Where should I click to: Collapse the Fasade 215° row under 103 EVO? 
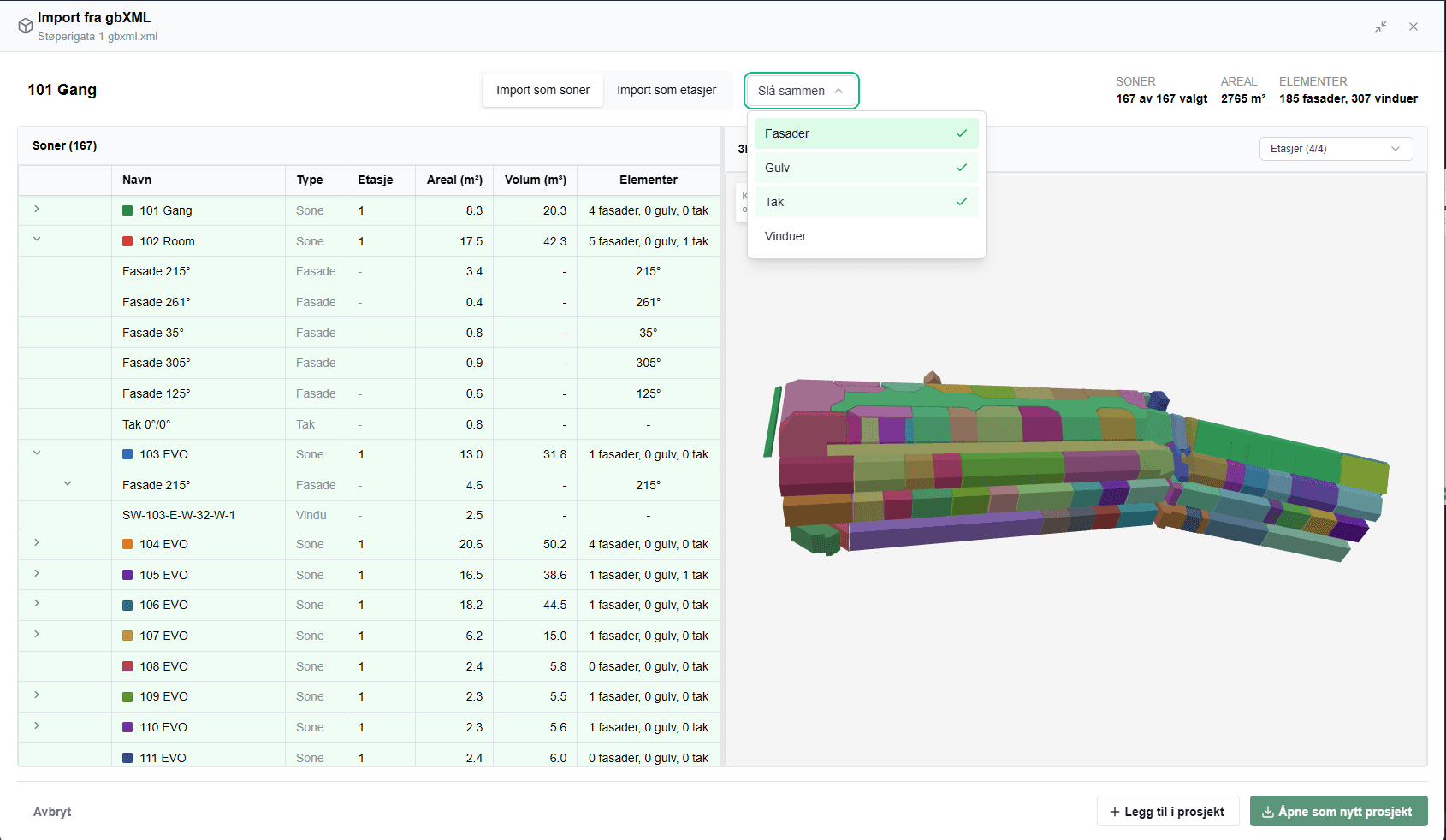click(x=68, y=483)
